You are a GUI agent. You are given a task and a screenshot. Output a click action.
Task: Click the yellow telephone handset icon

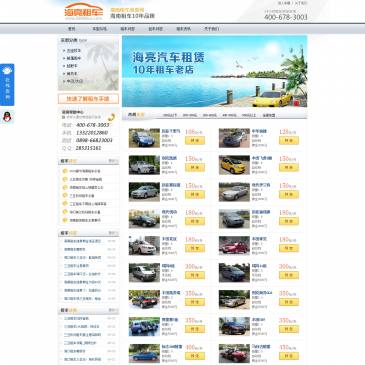pyautogui.click(x=111, y=117)
